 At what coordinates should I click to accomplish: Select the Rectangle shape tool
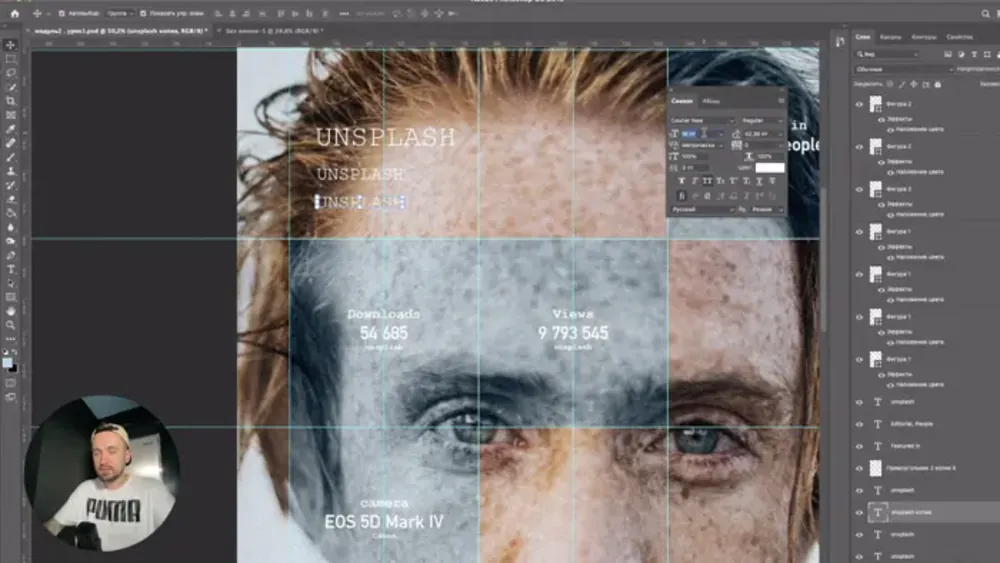pyautogui.click(x=10, y=297)
